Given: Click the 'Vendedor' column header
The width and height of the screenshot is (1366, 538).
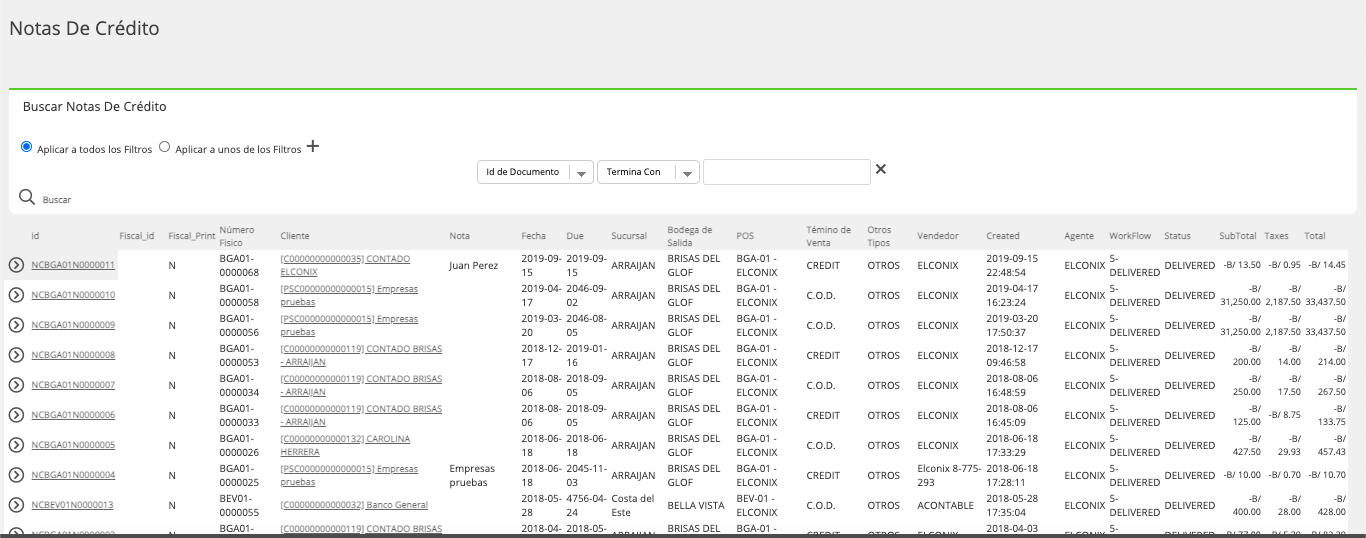Looking at the screenshot, I should (938, 236).
